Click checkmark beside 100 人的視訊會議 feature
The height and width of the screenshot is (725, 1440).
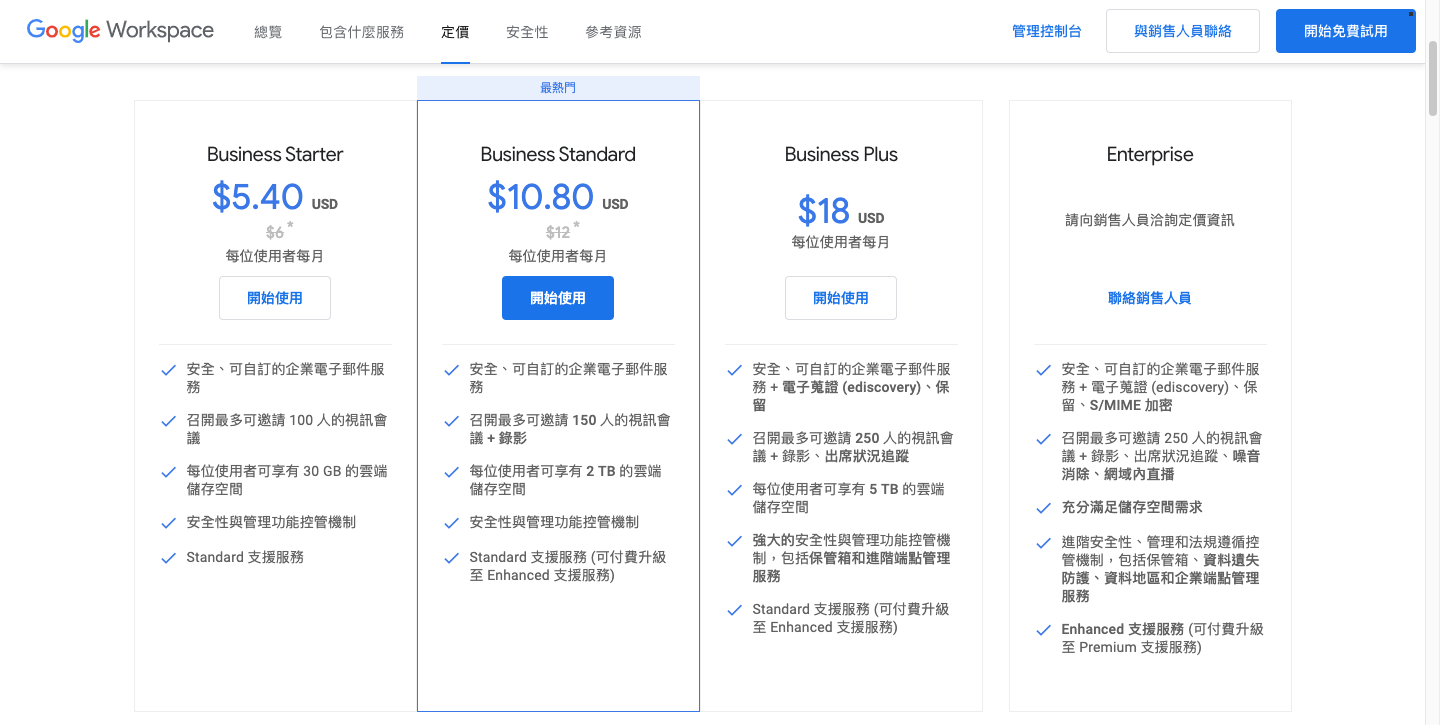pos(169,421)
